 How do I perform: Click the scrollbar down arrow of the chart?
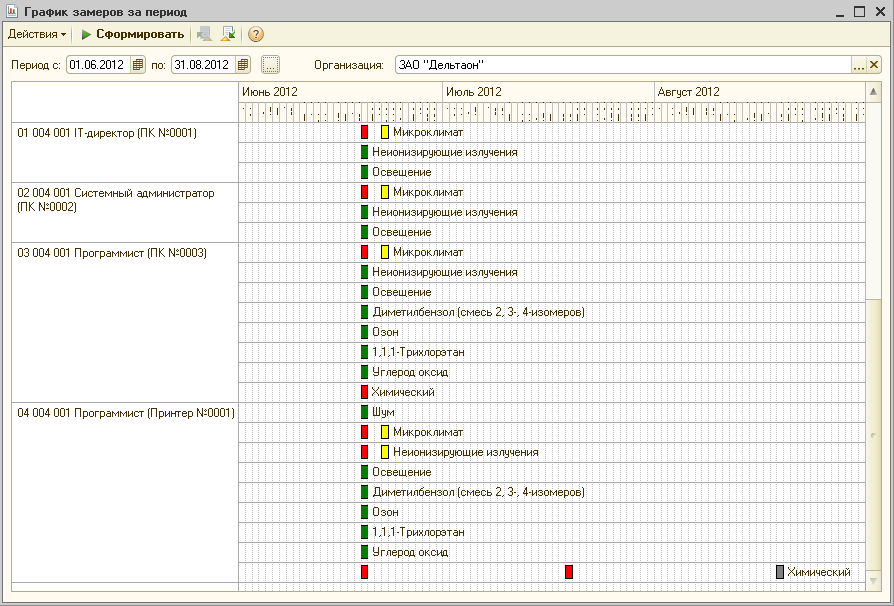873,581
